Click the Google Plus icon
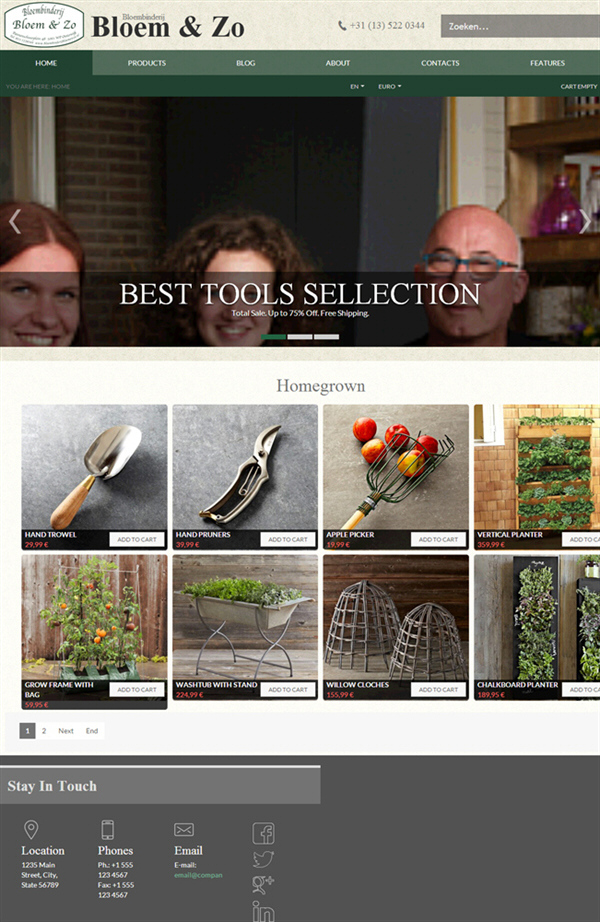This screenshot has width=600, height=922. click(x=263, y=884)
